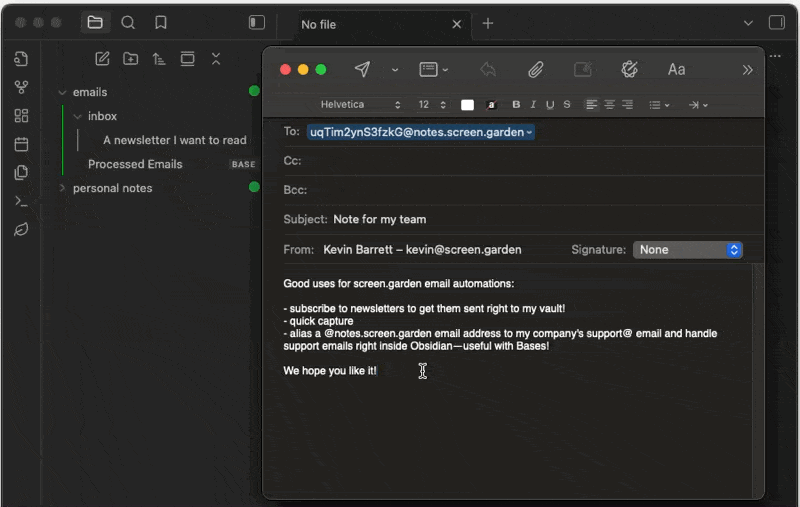
Task: Open the indentation dropdown
Action: point(698,105)
